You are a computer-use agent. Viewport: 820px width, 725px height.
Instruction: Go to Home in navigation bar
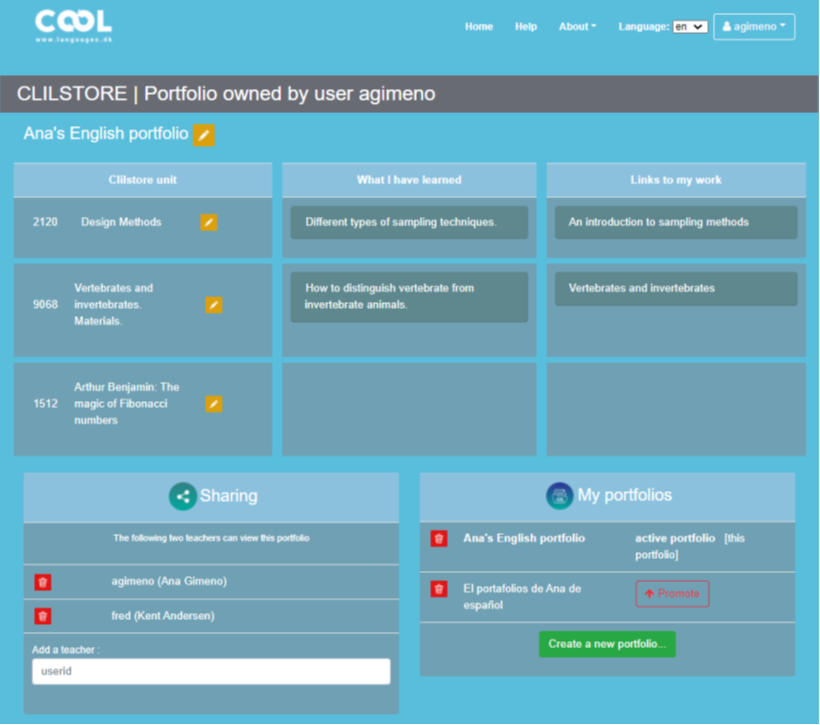click(479, 27)
